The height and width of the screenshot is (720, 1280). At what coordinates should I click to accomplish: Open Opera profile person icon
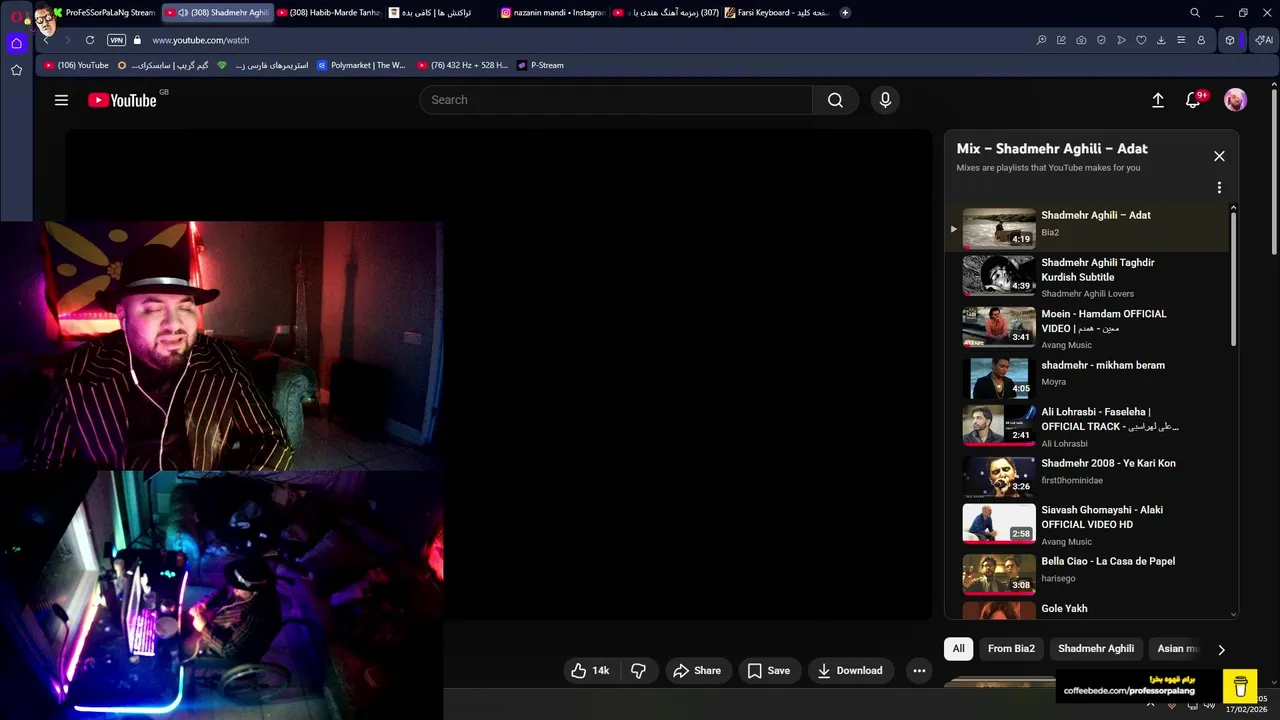[x=1201, y=40]
